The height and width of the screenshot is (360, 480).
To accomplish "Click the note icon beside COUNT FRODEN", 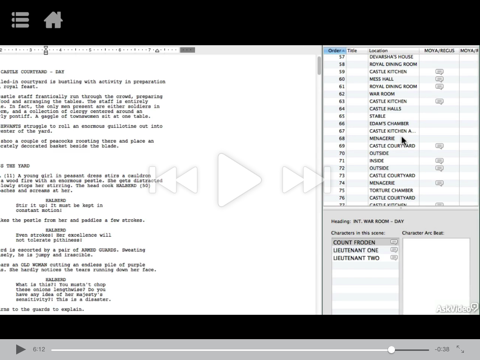I will (x=394, y=242).
